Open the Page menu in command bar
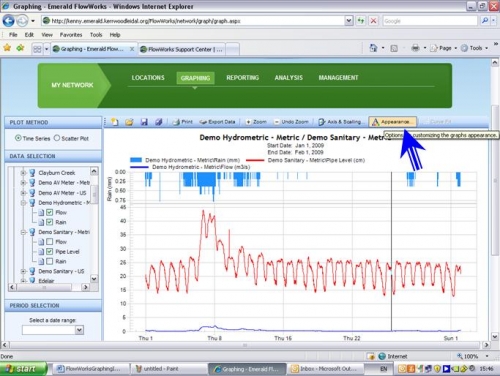 tap(443, 48)
